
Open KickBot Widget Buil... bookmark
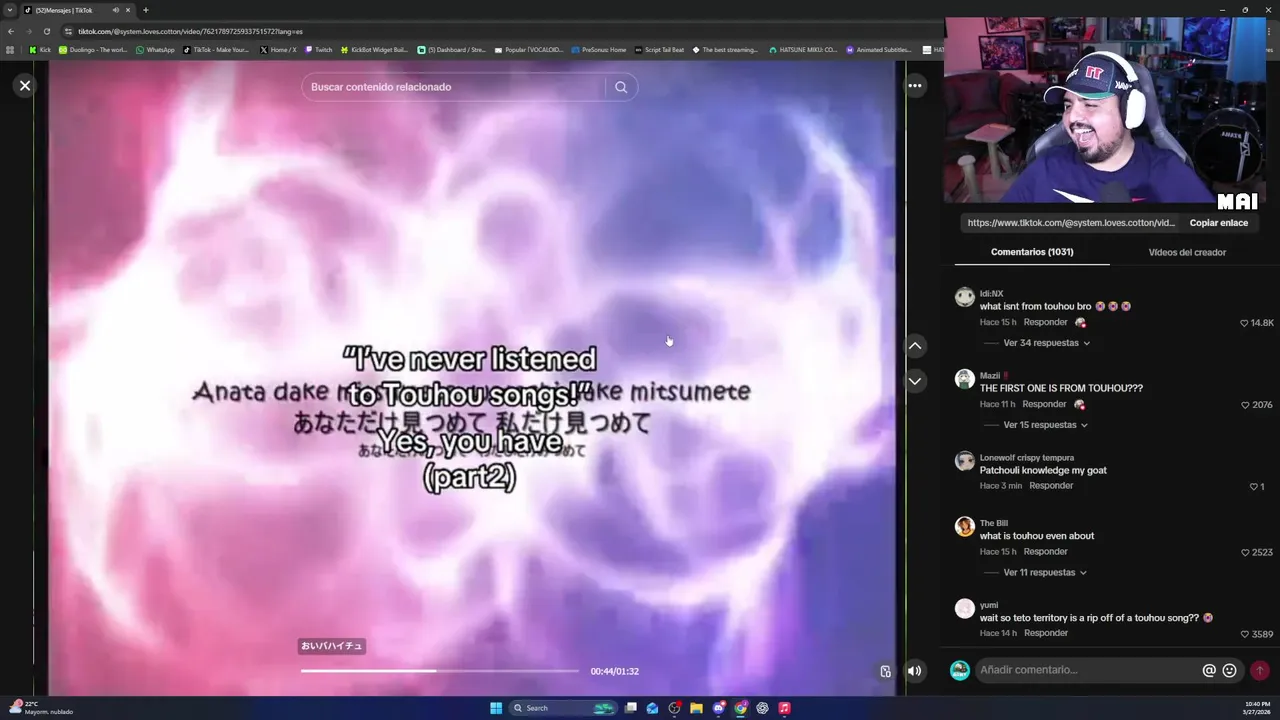(x=374, y=49)
